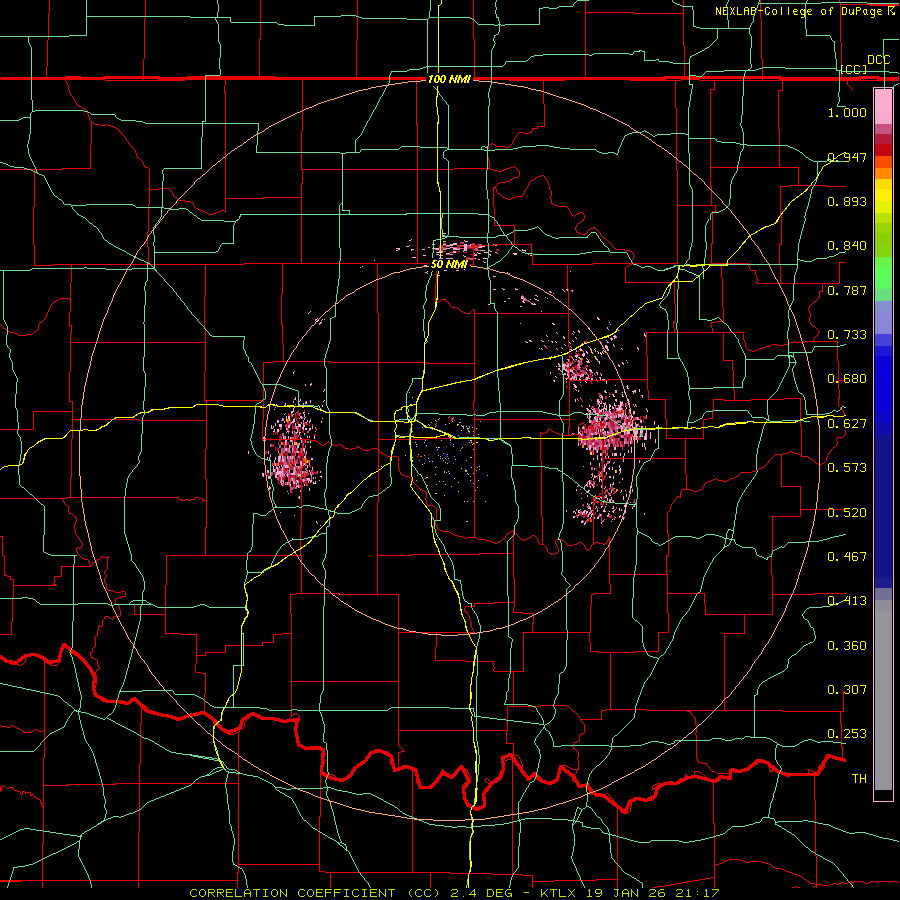Click the [CC] product label

pos(854,69)
